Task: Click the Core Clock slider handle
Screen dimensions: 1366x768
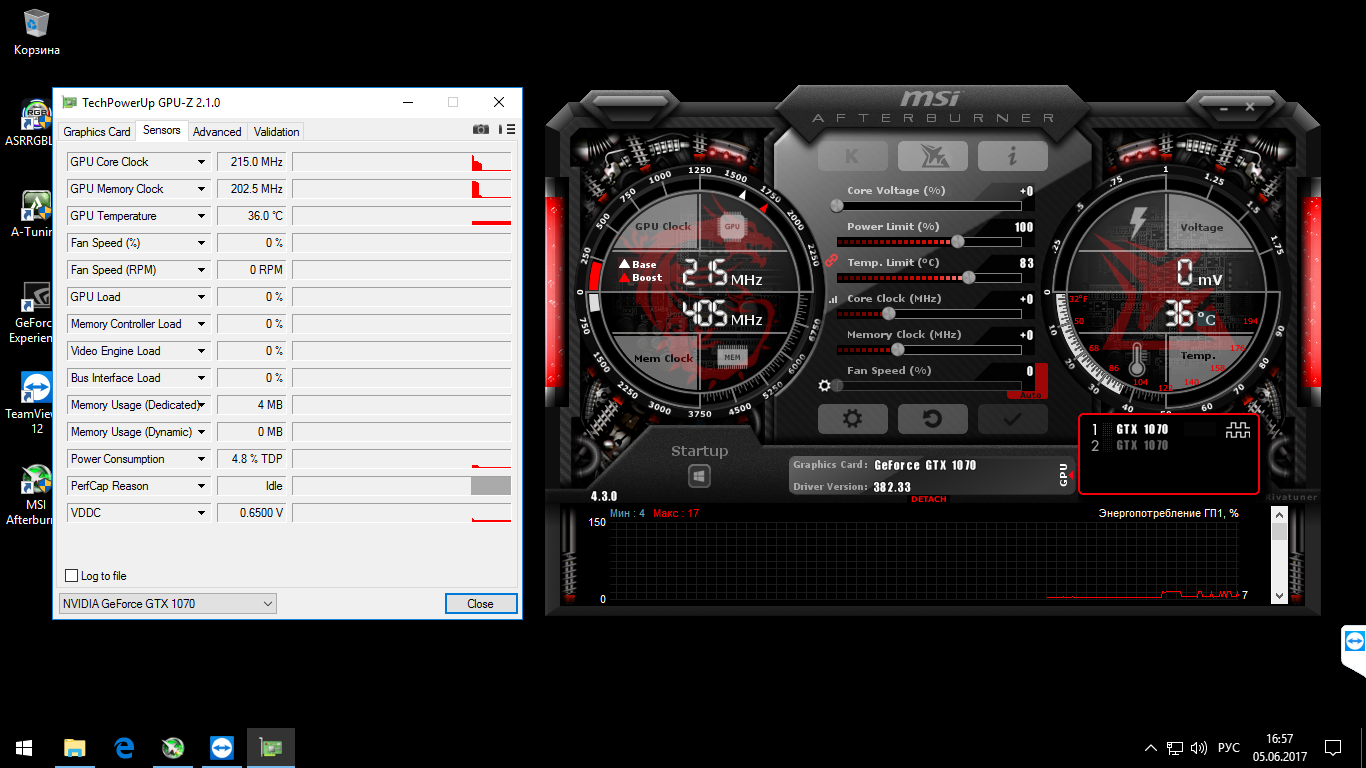Action: [x=888, y=314]
